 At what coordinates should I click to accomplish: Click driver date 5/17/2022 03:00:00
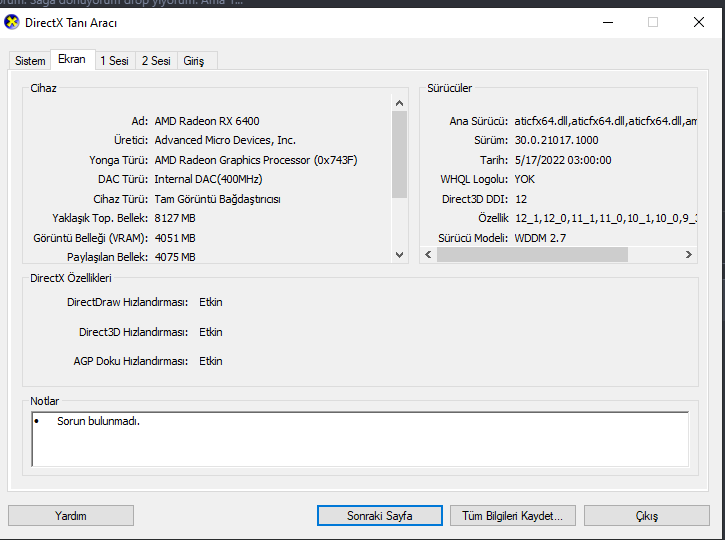563,160
